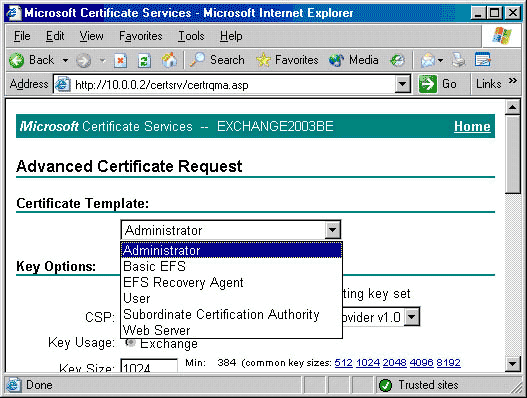Click the 4096 key size link

click(421, 363)
